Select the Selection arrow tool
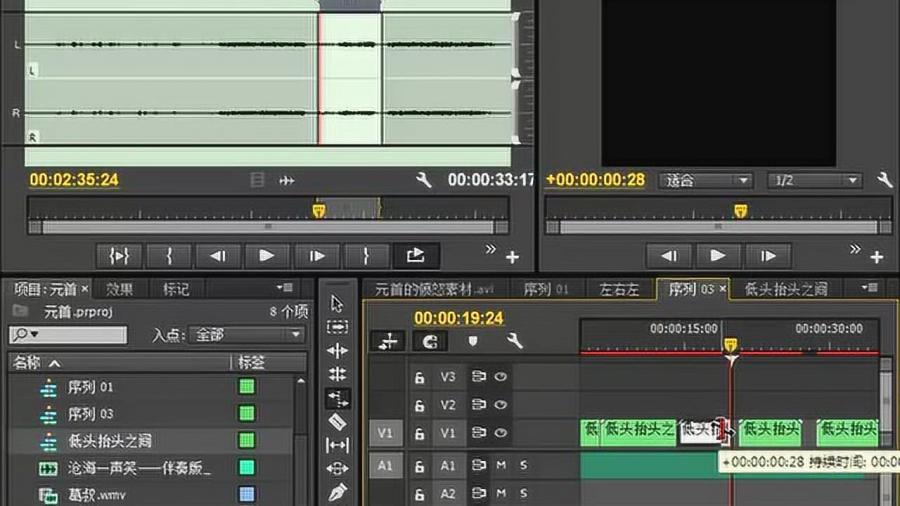The height and width of the screenshot is (506, 900). (337, 303)
